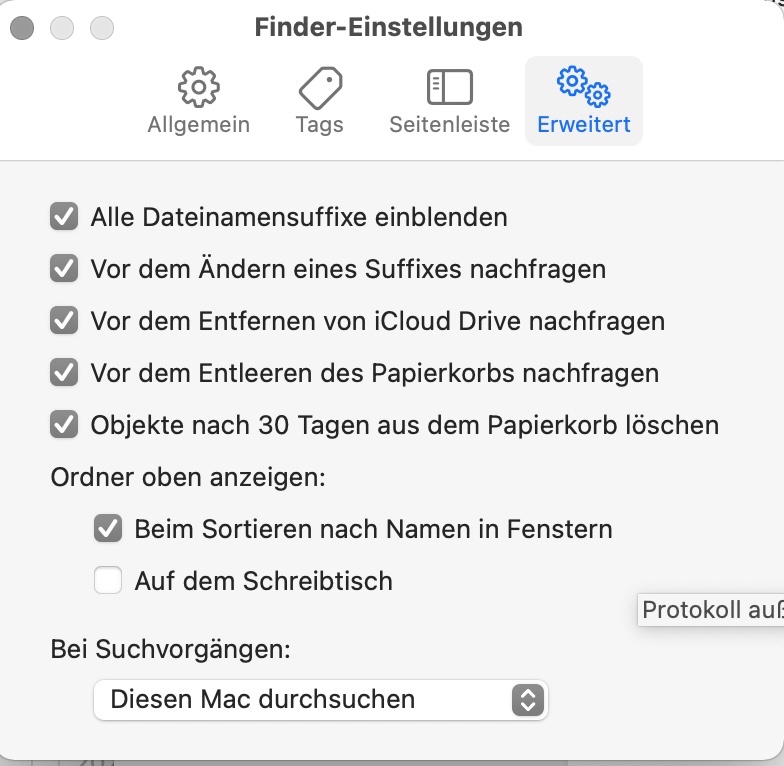Disable Alle Dateinamensuffixe einblenden checkbox
This screenshot has width=784, height=766.
64,216
